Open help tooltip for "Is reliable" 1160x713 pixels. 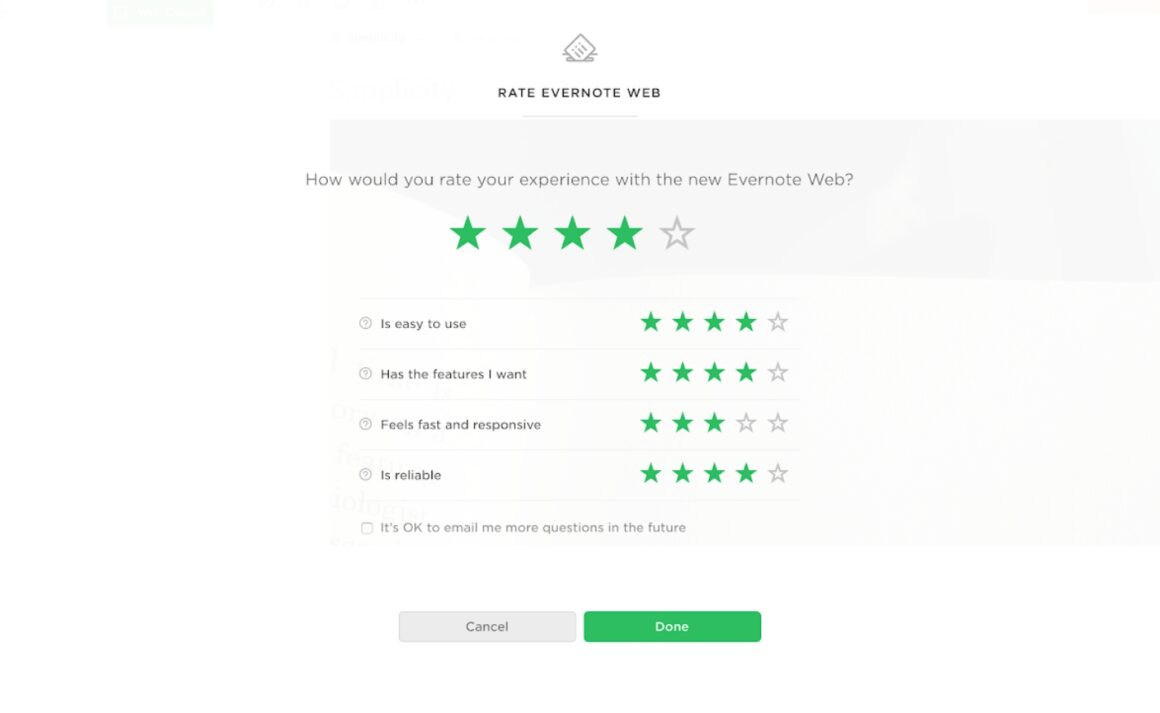click(366, 474)
